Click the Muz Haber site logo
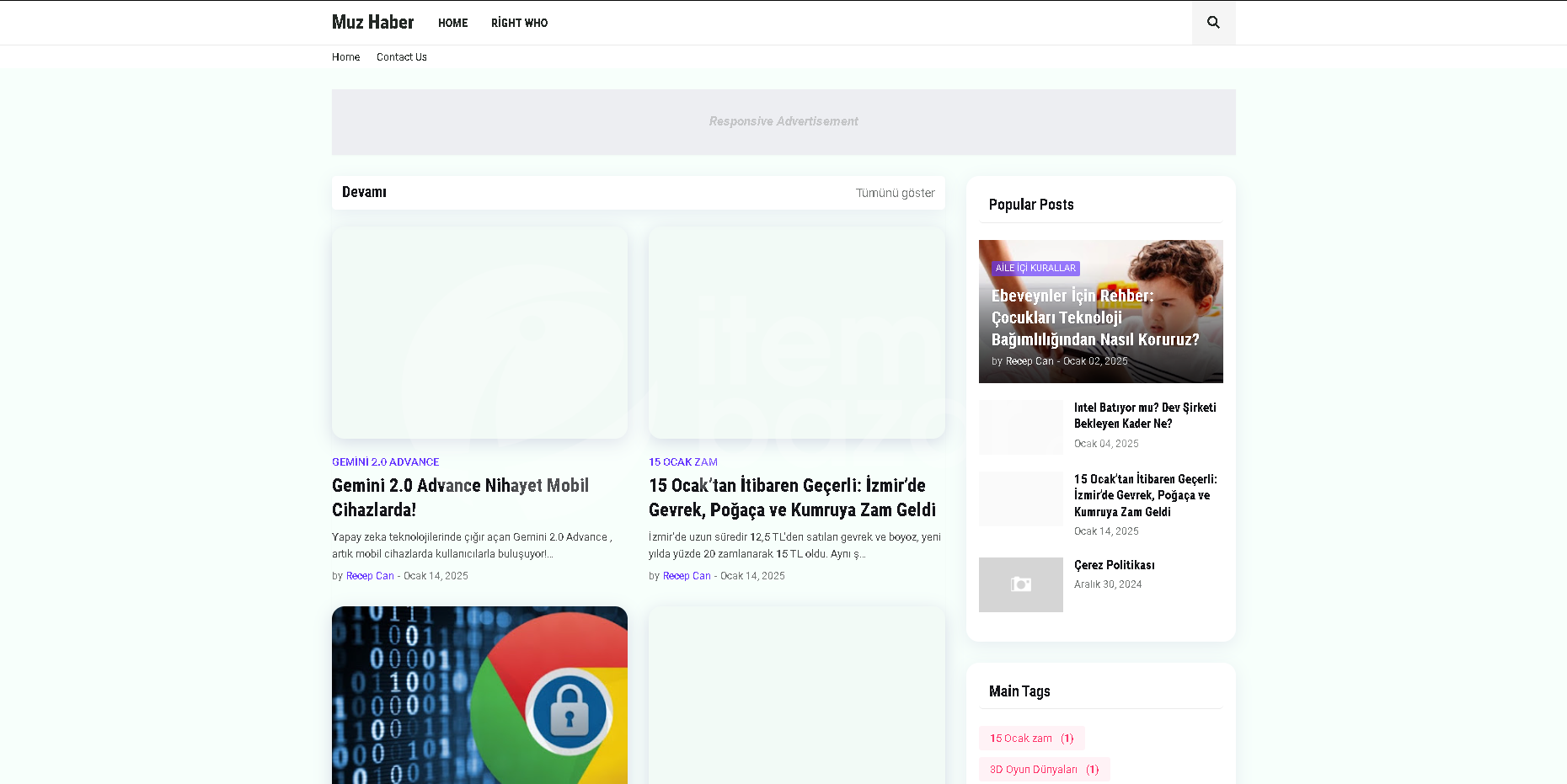 [372, 23]
